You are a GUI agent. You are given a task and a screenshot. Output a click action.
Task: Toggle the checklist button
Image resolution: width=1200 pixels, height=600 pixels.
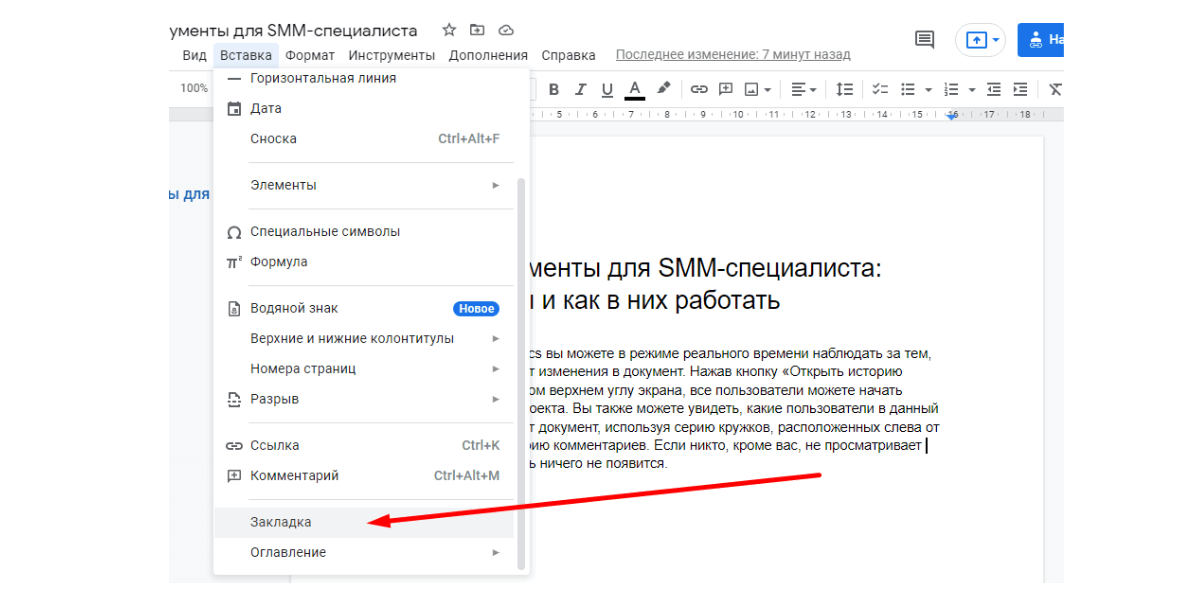[880, 89]
